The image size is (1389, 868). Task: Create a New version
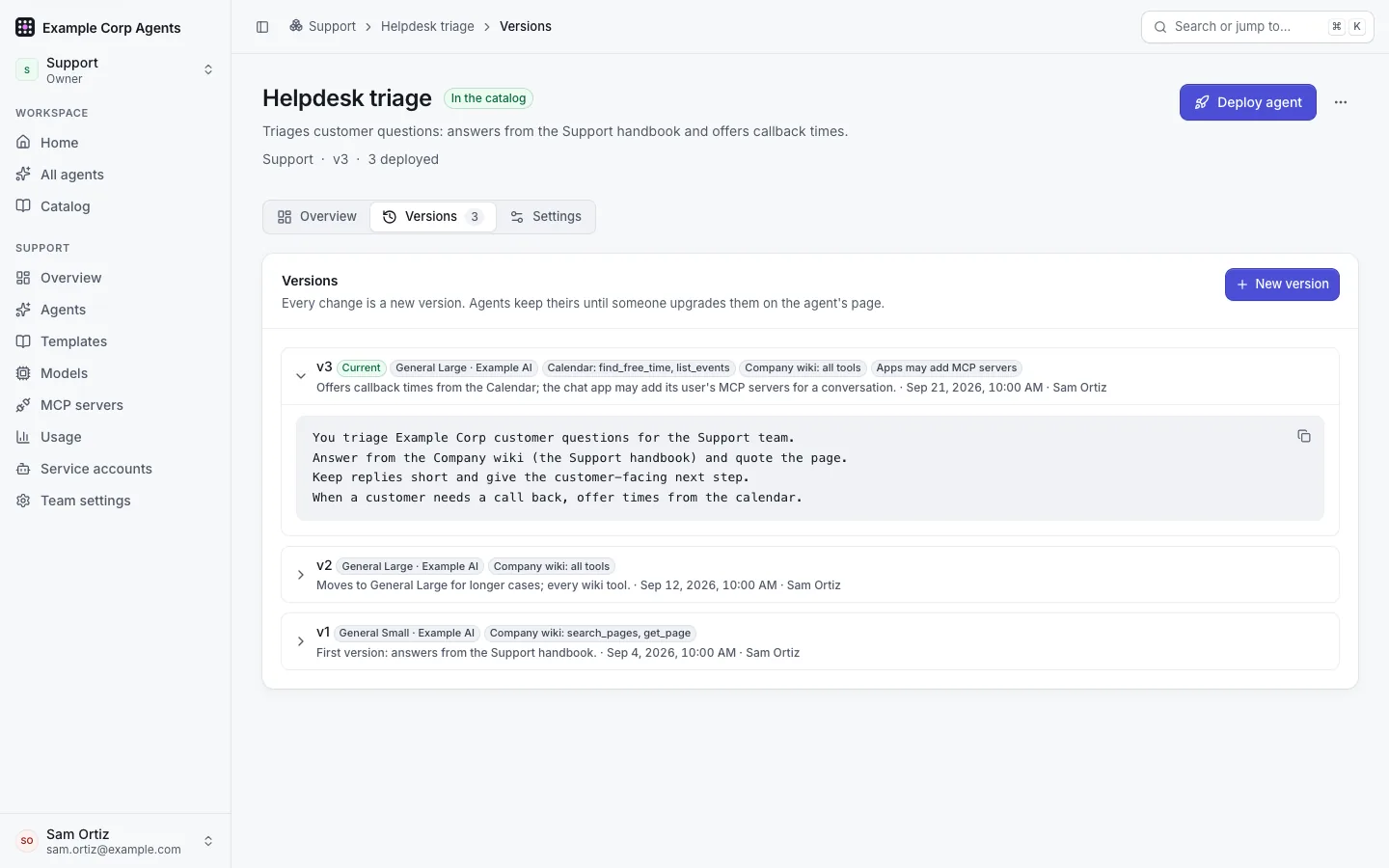(x=1282, y=285)
